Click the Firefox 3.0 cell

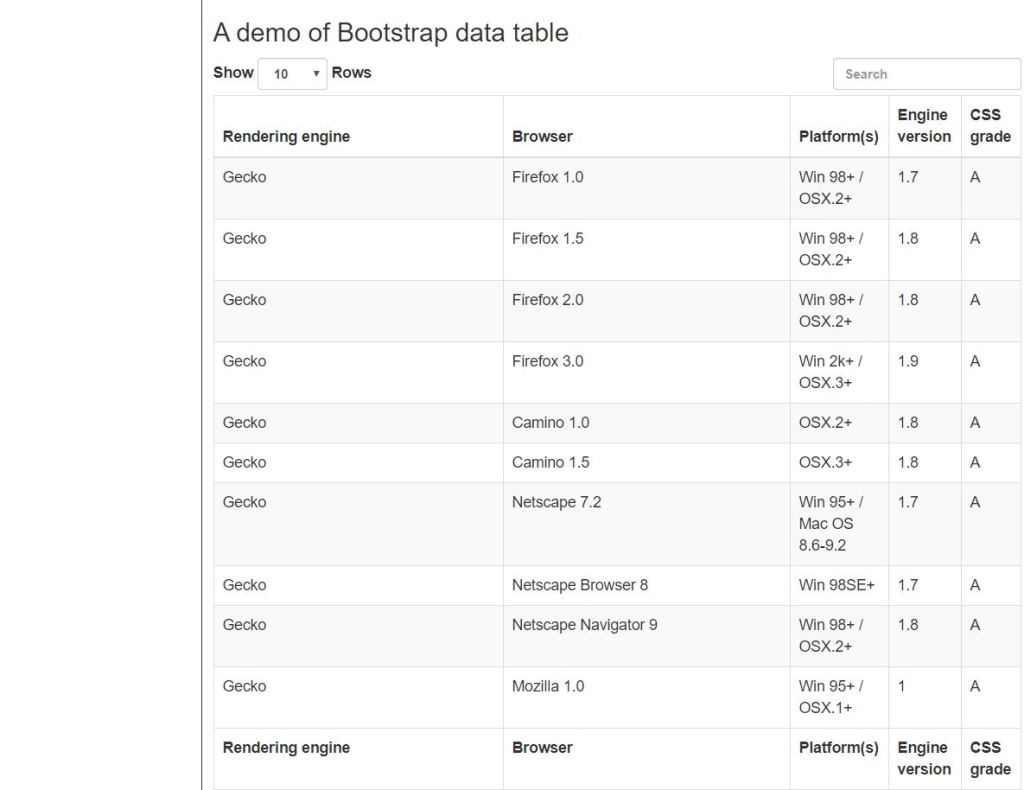coord(548,361)
